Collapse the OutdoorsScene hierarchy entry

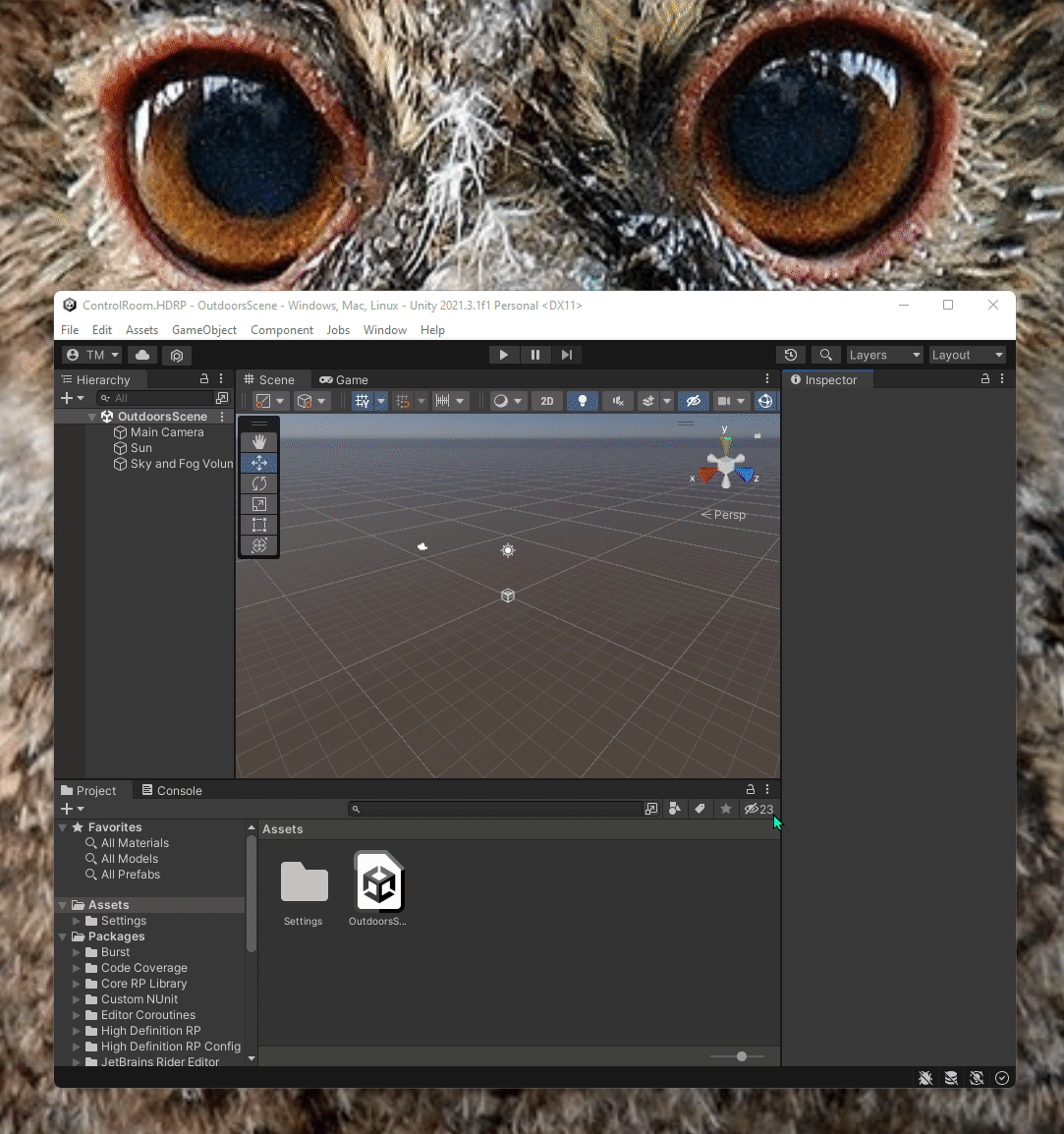point(91,416)
